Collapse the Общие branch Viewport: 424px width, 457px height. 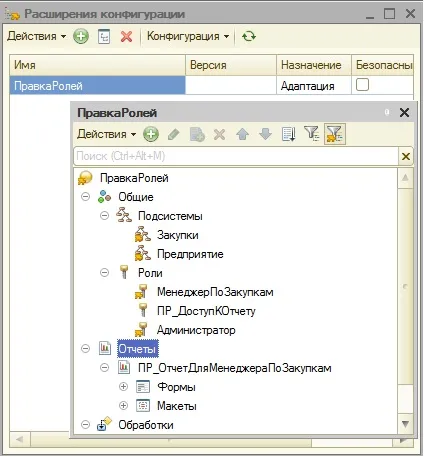pos(85,197)
